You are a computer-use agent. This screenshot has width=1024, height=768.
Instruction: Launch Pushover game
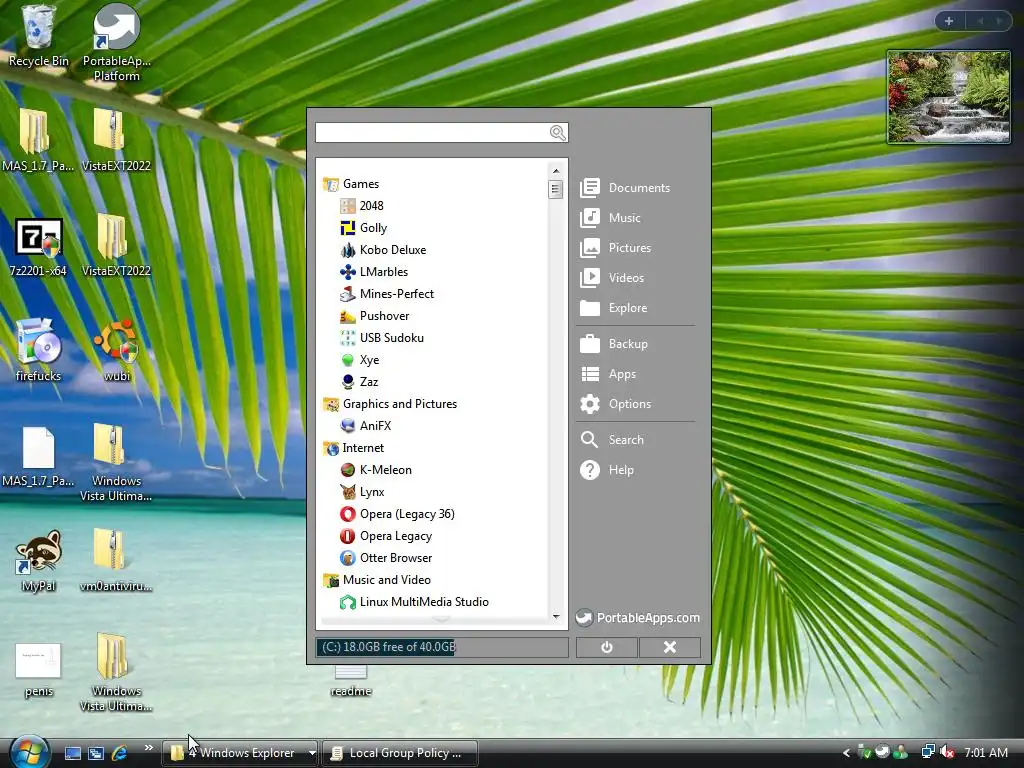(x=374, y=316)
